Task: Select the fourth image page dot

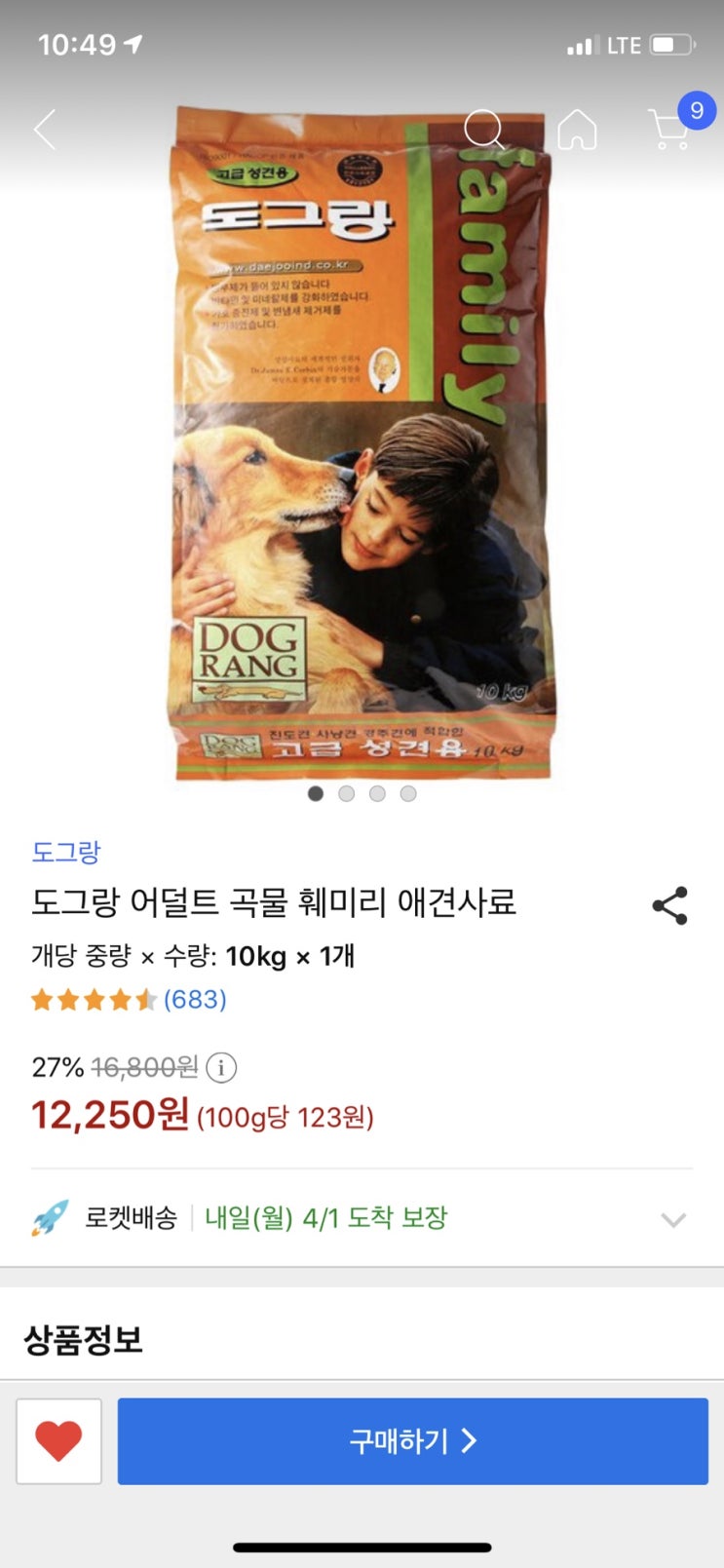Action: pos(408,794)
